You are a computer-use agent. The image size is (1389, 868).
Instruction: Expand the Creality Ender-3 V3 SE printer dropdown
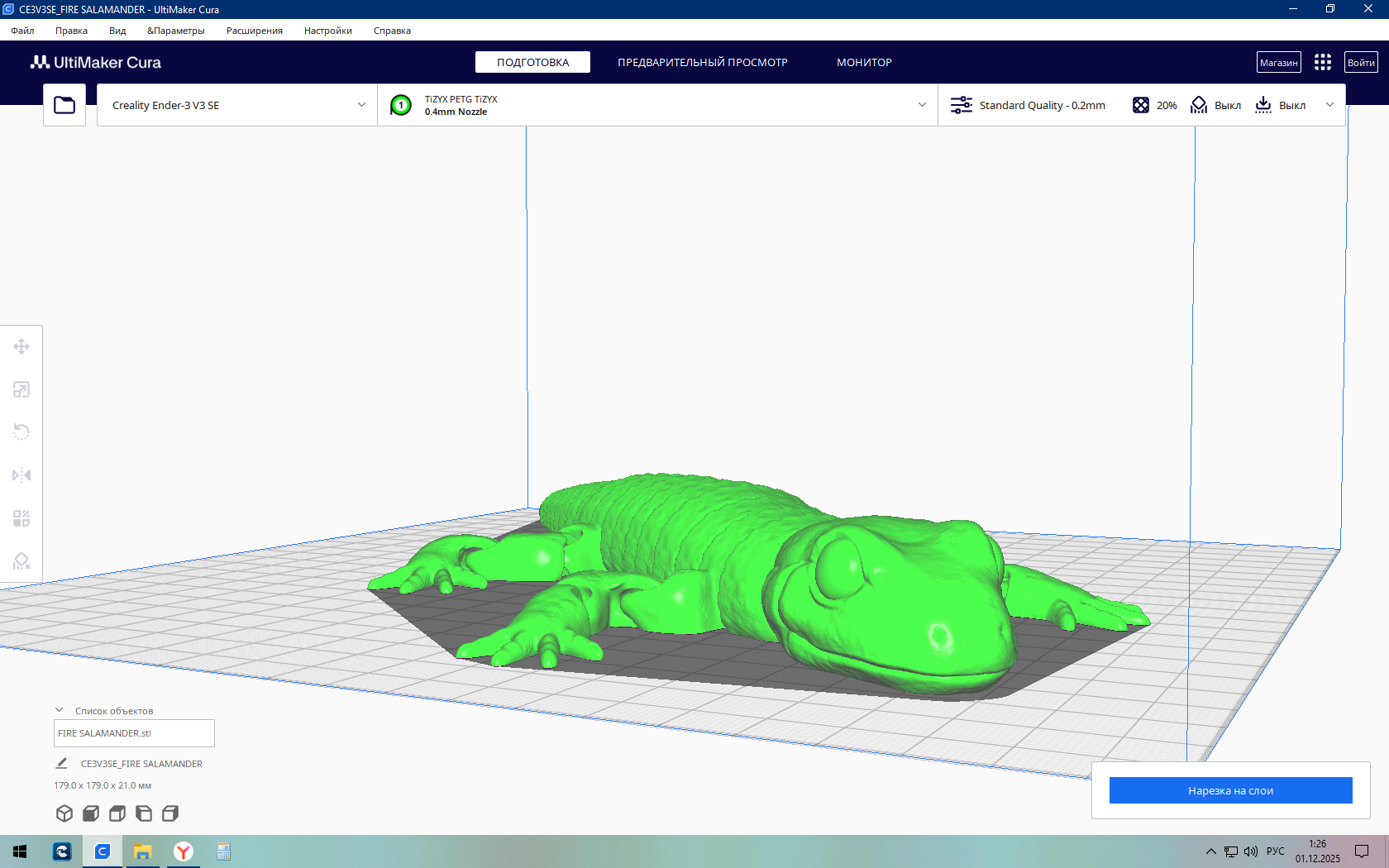click(237, 105)
